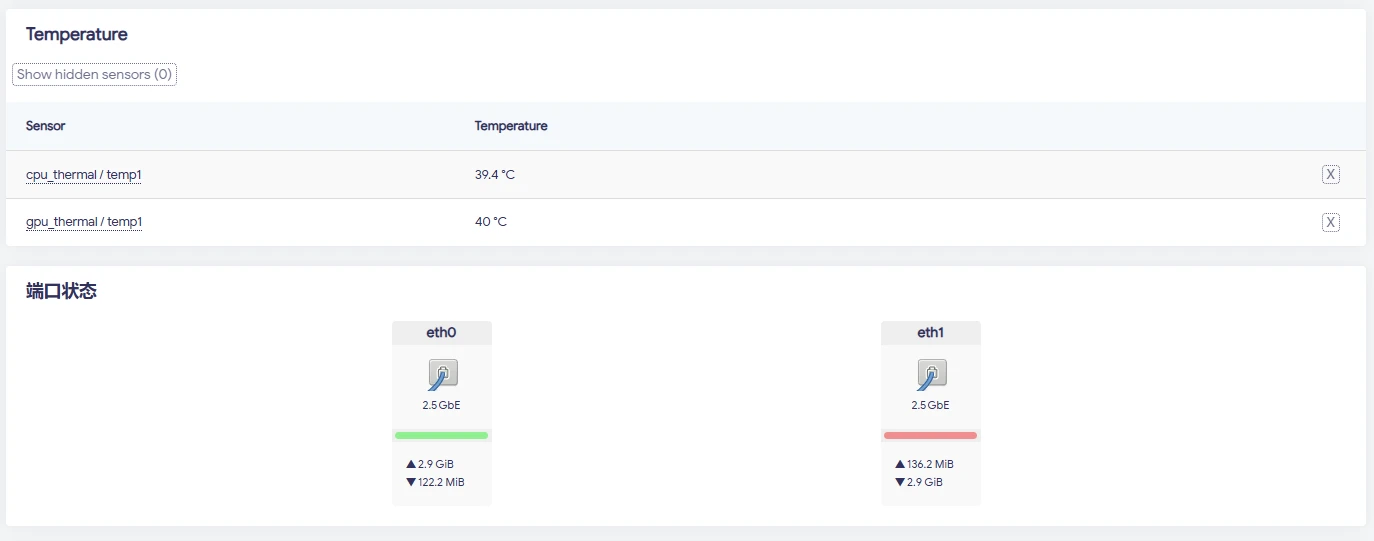Click the 2.5 GbE speed under eth0

pos(441,405)
